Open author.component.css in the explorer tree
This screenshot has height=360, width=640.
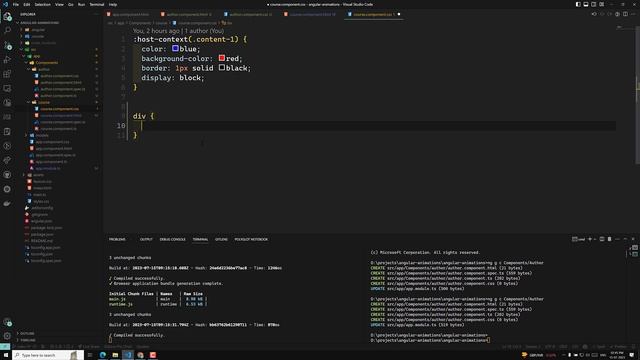[59, 76]
